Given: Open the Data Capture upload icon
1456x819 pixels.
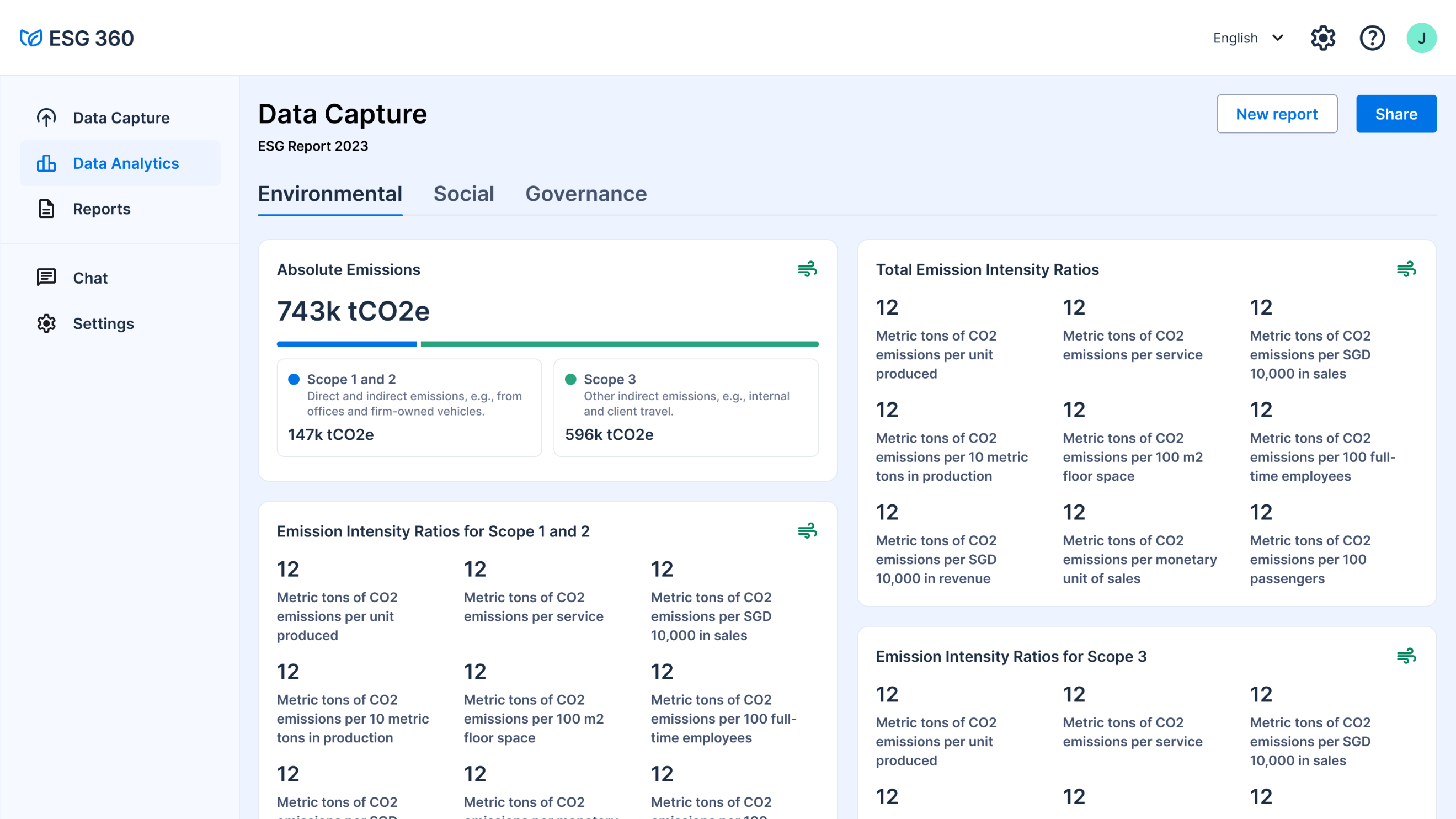Looking at the screenshot, I should 46,117.
